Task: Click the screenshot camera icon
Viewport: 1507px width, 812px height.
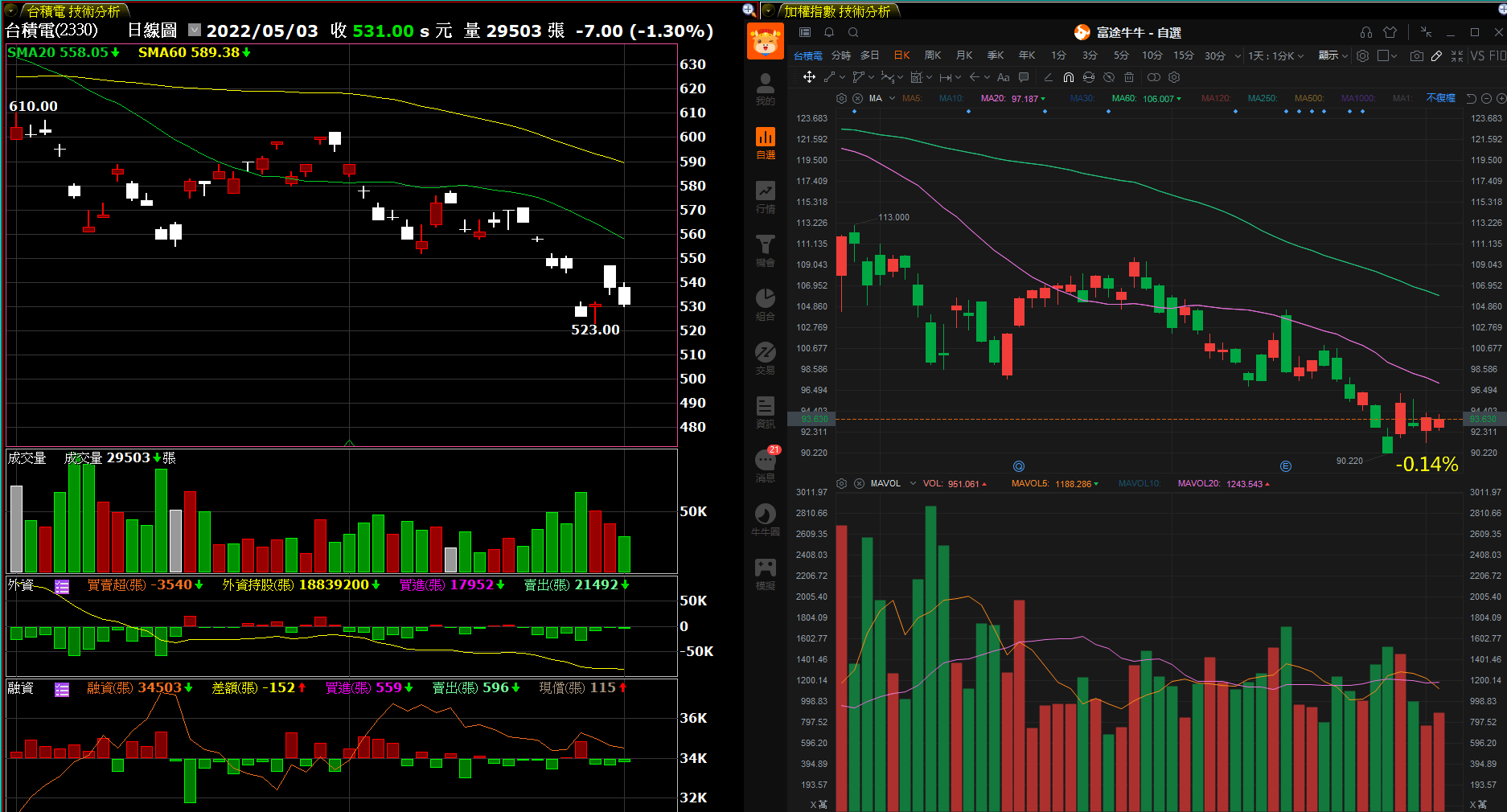Action: point(1417,55)
